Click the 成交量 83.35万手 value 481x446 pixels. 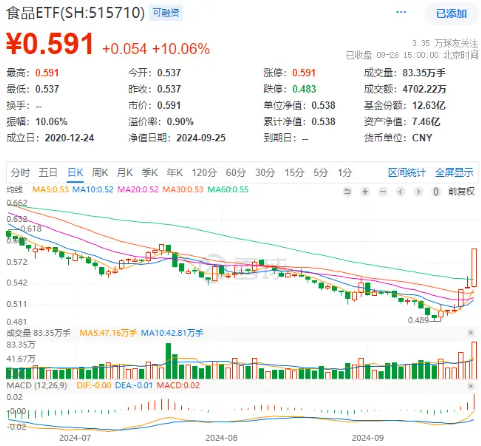424,73
